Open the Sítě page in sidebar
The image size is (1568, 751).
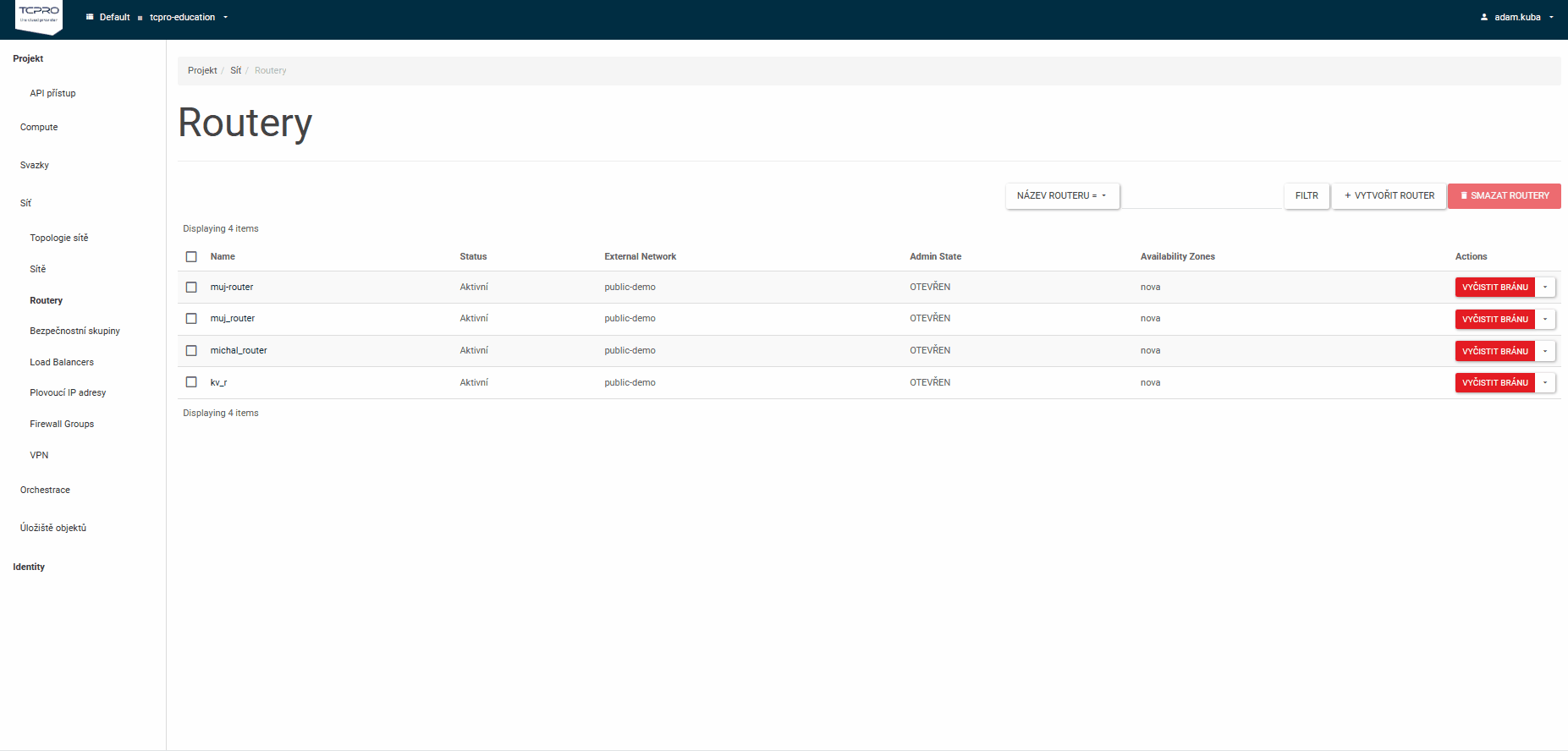(38, 269)
